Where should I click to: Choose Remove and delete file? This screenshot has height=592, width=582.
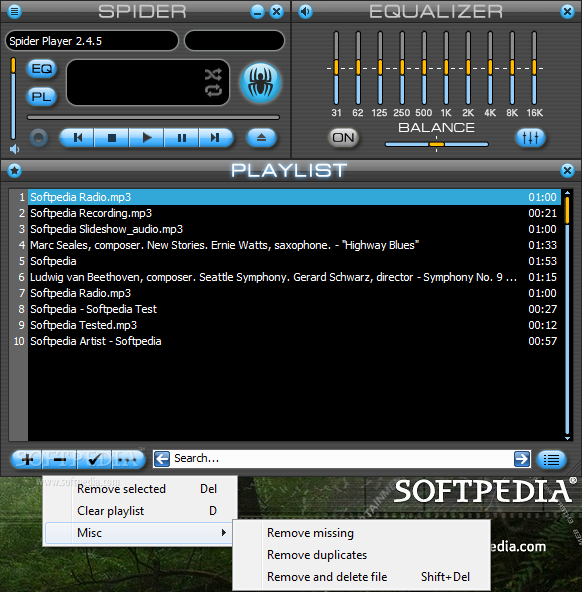pyautogui.click(x=362, y=577)
